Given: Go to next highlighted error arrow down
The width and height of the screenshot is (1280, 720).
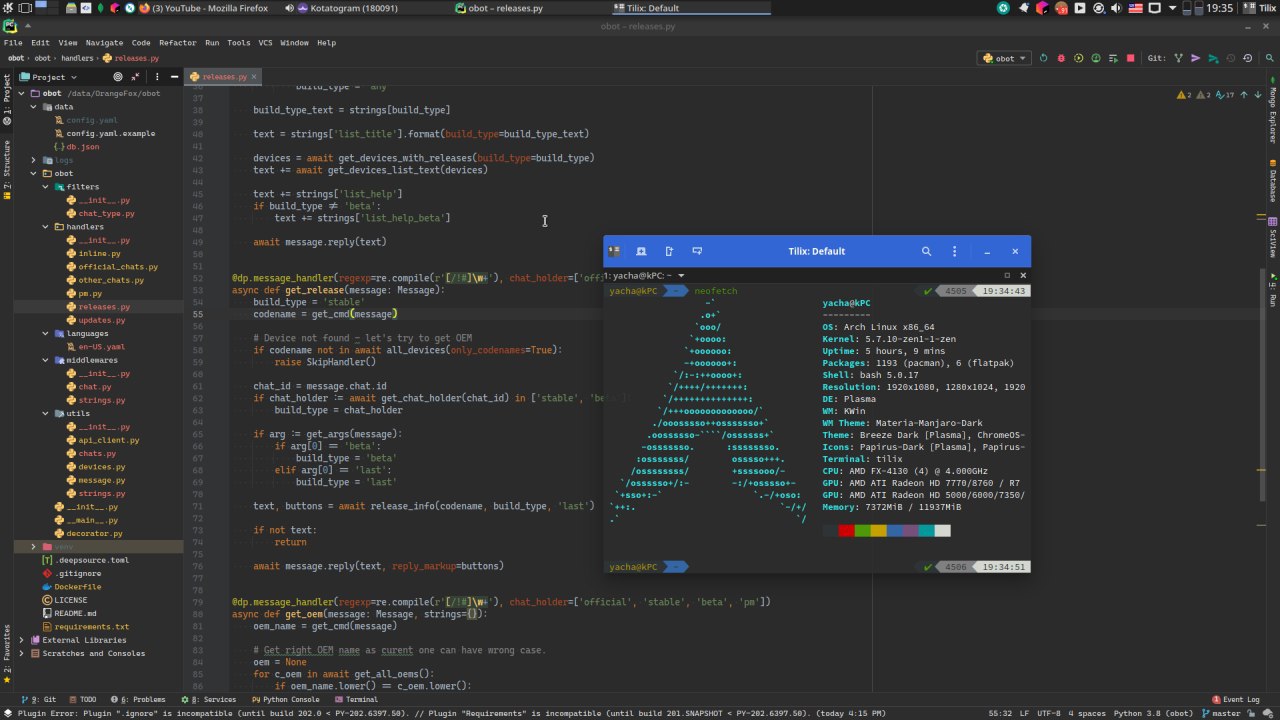Looking at the screenshot, I should click(1258, 95).
